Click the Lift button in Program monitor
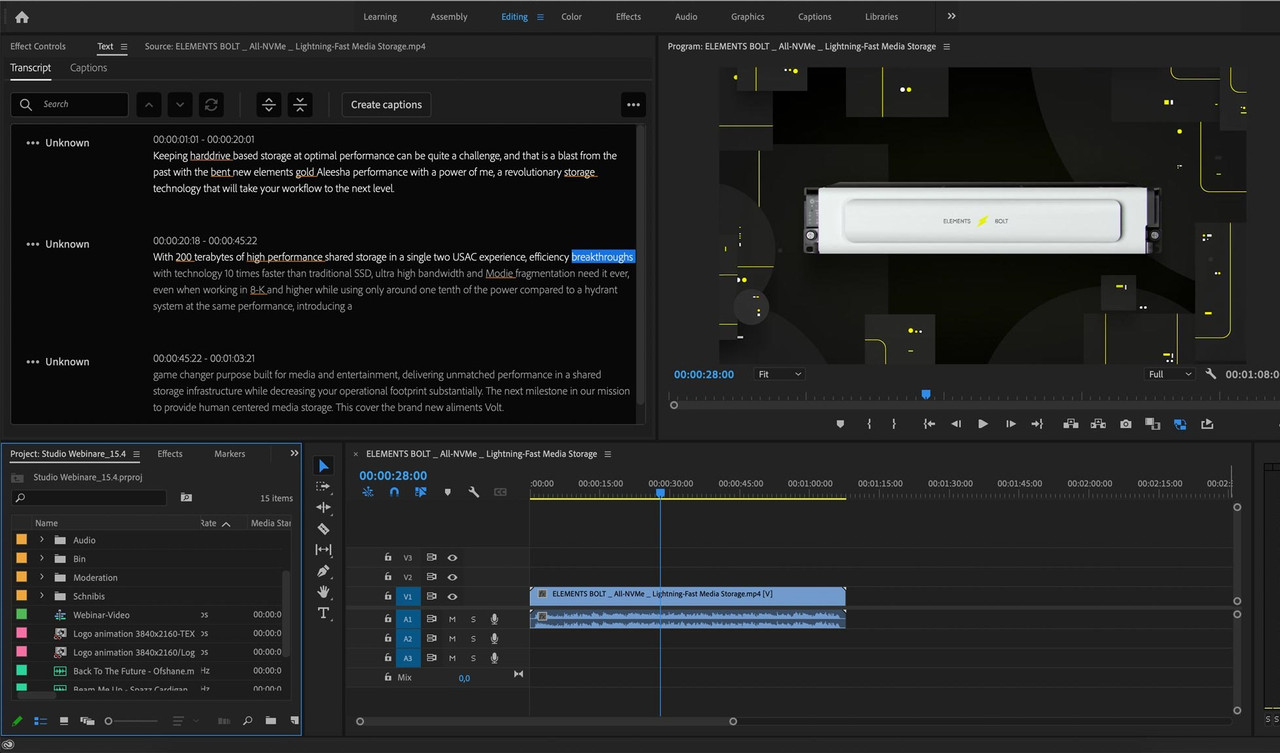The height and width of the screenshot is (753, 1280). 1071,424
